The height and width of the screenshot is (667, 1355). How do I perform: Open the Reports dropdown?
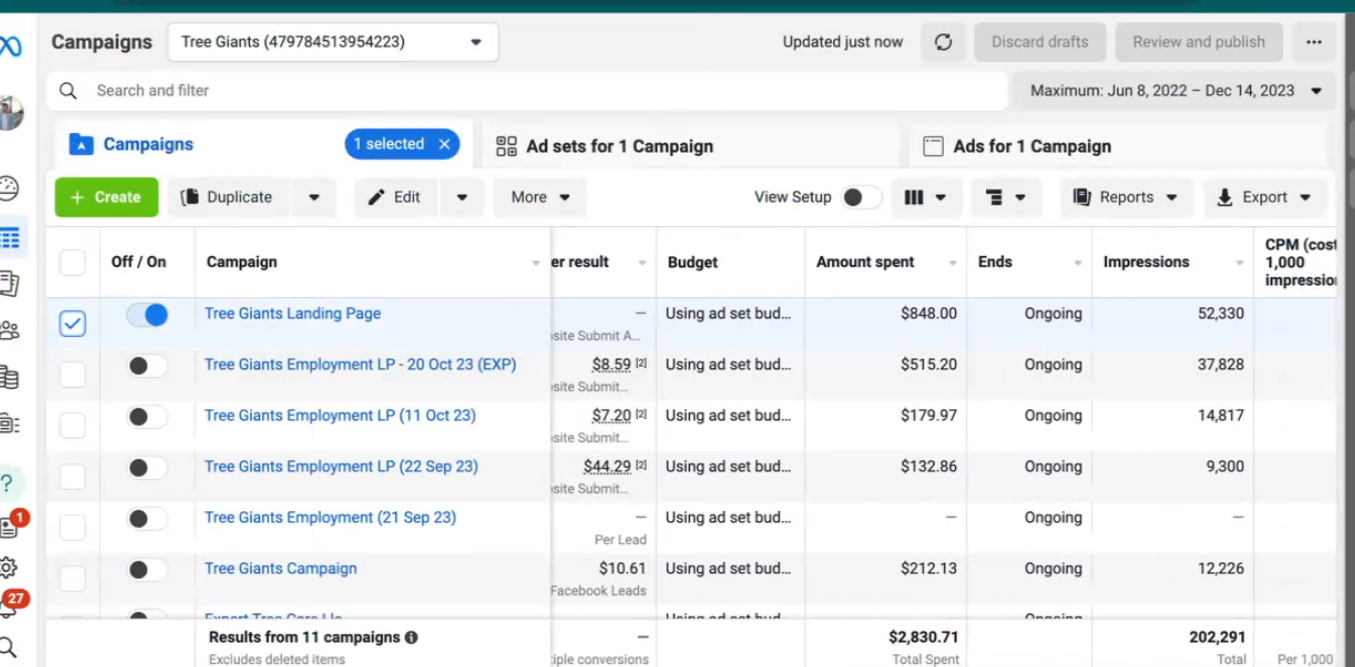(x=1126, y=198)
